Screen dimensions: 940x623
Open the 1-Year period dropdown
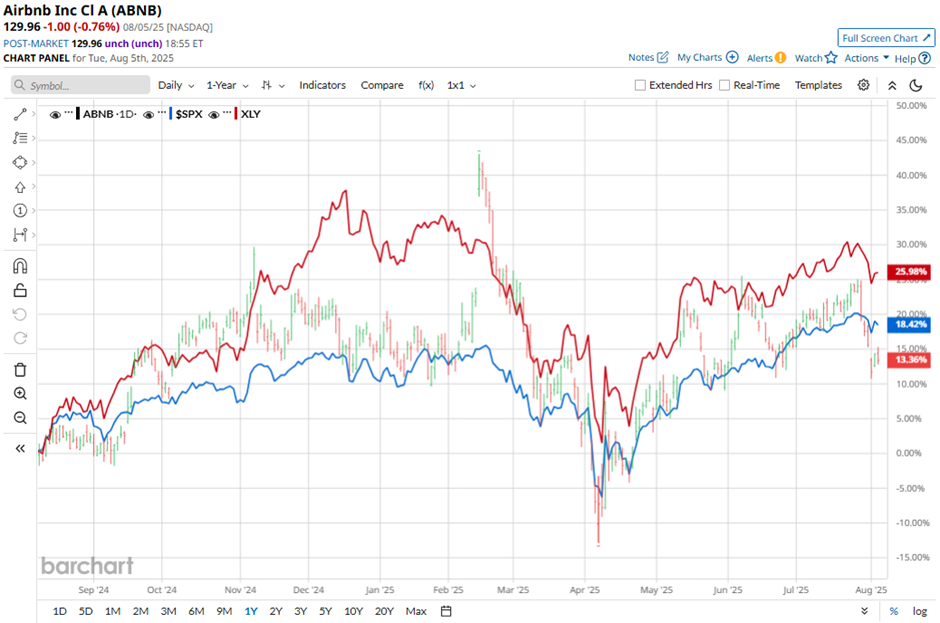[227, 85]
